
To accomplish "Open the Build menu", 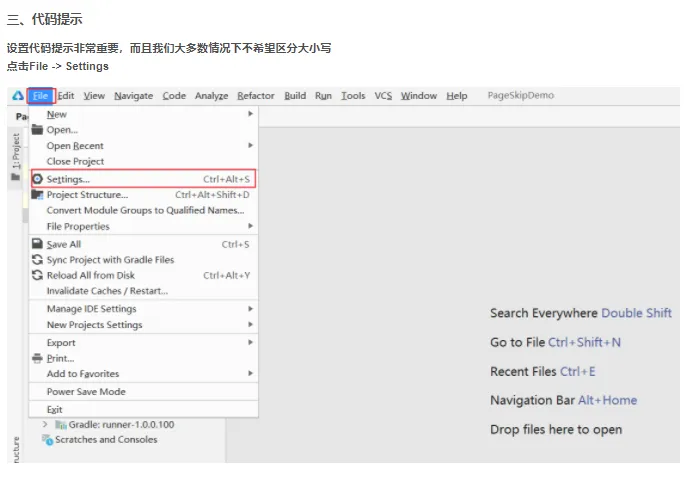I will (295, 96).
